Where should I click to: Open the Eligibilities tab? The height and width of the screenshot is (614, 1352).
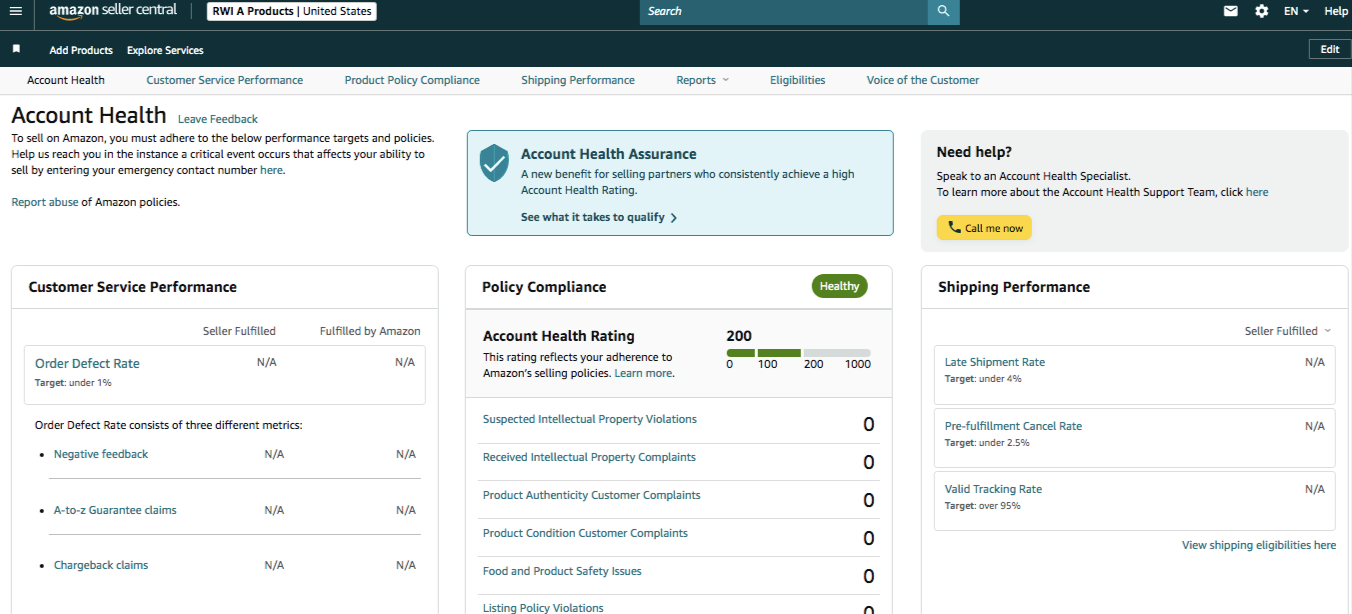(x=798, y=80)
